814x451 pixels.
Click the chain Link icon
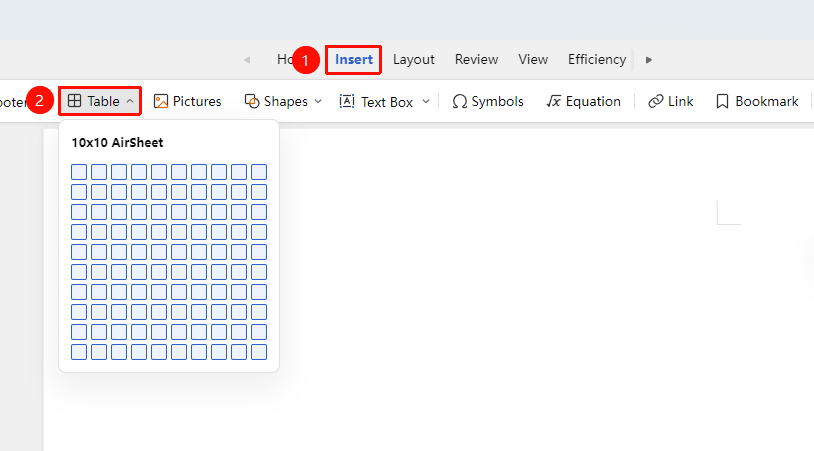[656, 101]
